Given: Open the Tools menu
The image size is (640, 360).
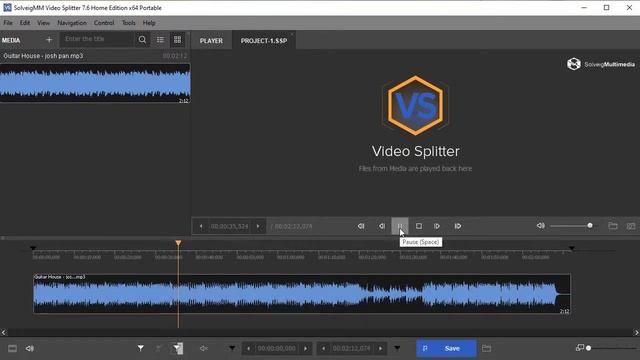Looking at the screenshot, I should click(x=129, y=23).
